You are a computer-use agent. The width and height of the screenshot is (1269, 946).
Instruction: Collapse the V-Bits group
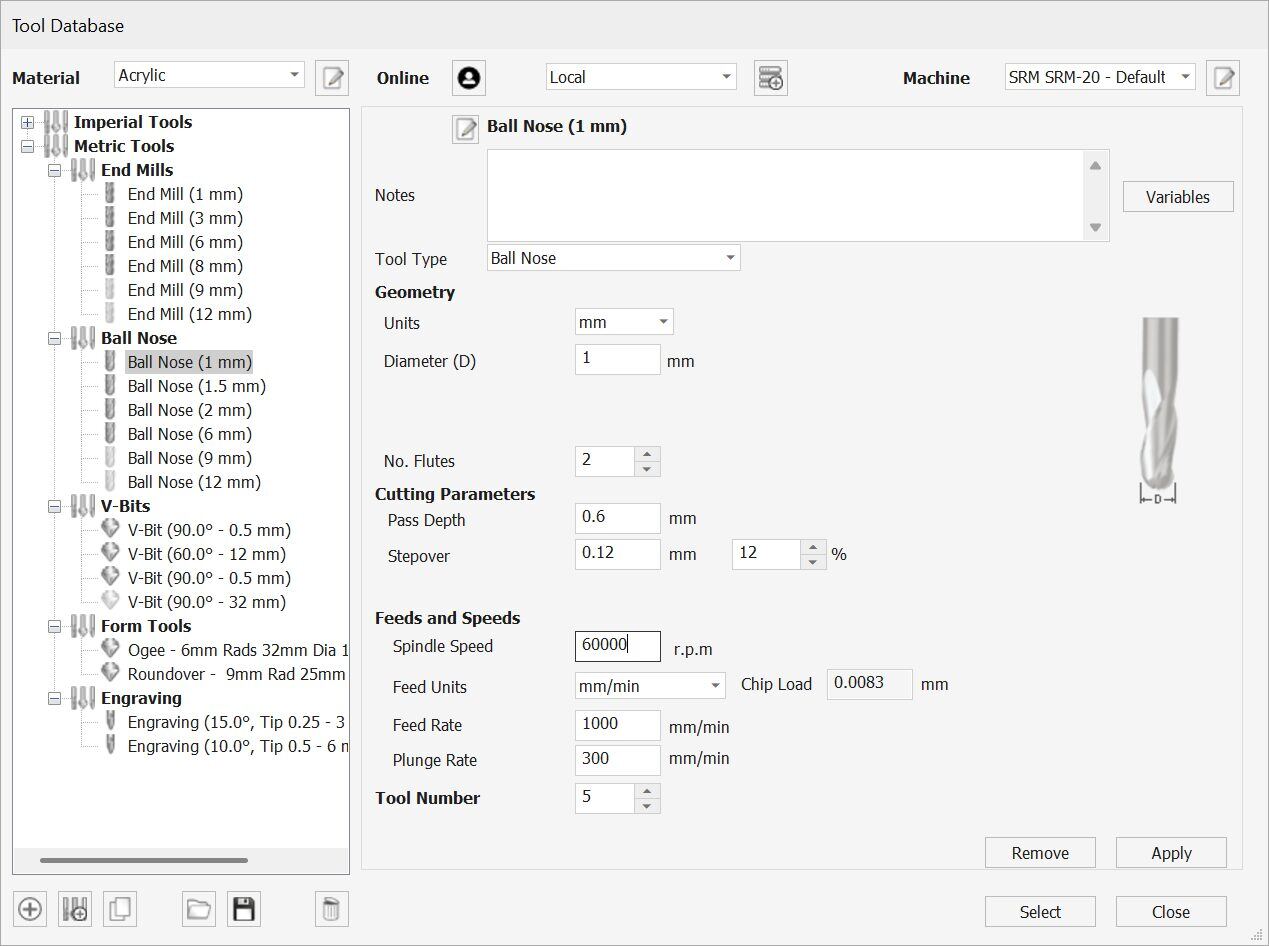(x=54, y=506)
